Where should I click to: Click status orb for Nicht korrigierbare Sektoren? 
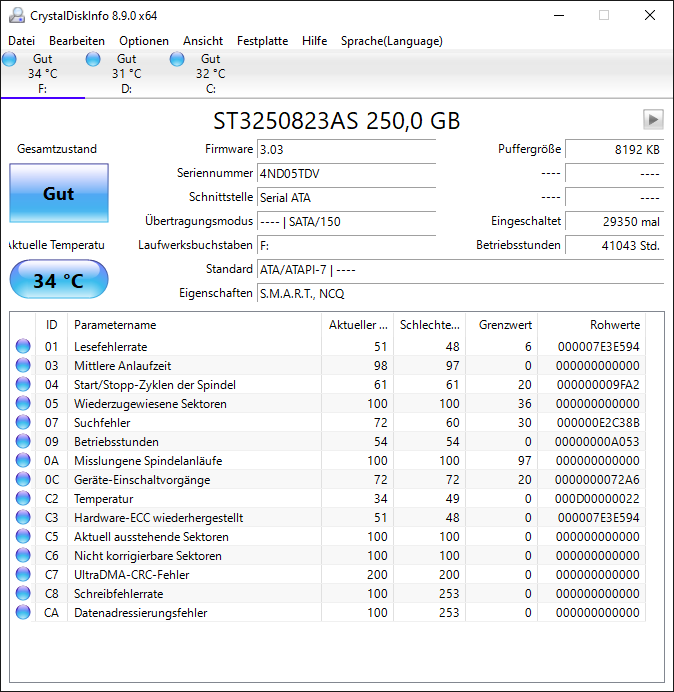click(23, 555)
